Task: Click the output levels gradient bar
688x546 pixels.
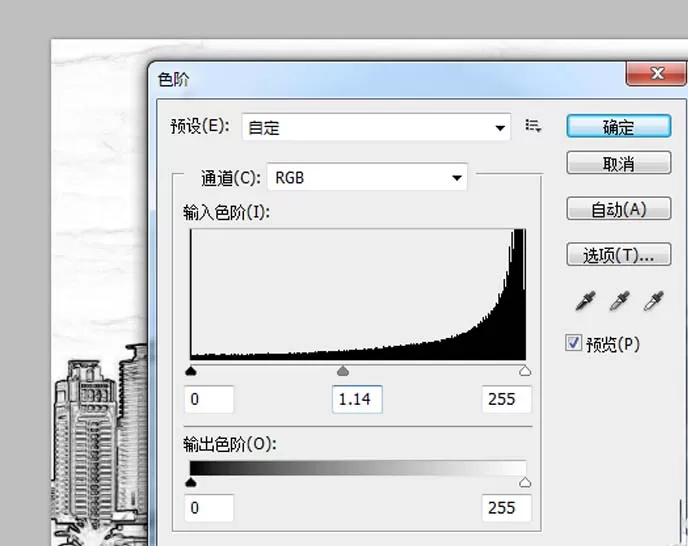Action: tap(358, 468)
